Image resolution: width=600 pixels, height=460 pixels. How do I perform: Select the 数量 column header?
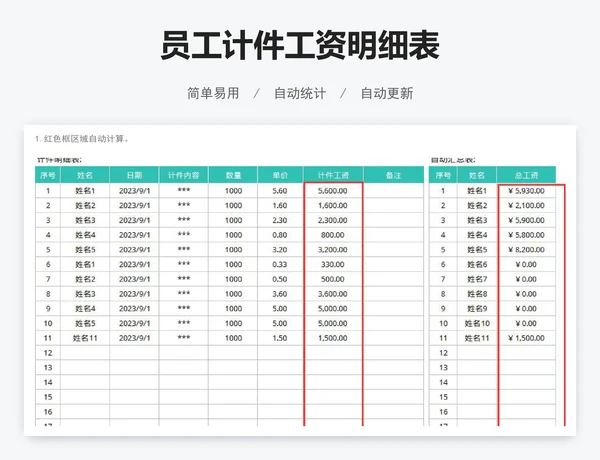pyautogui.click(x=233, y=175)
